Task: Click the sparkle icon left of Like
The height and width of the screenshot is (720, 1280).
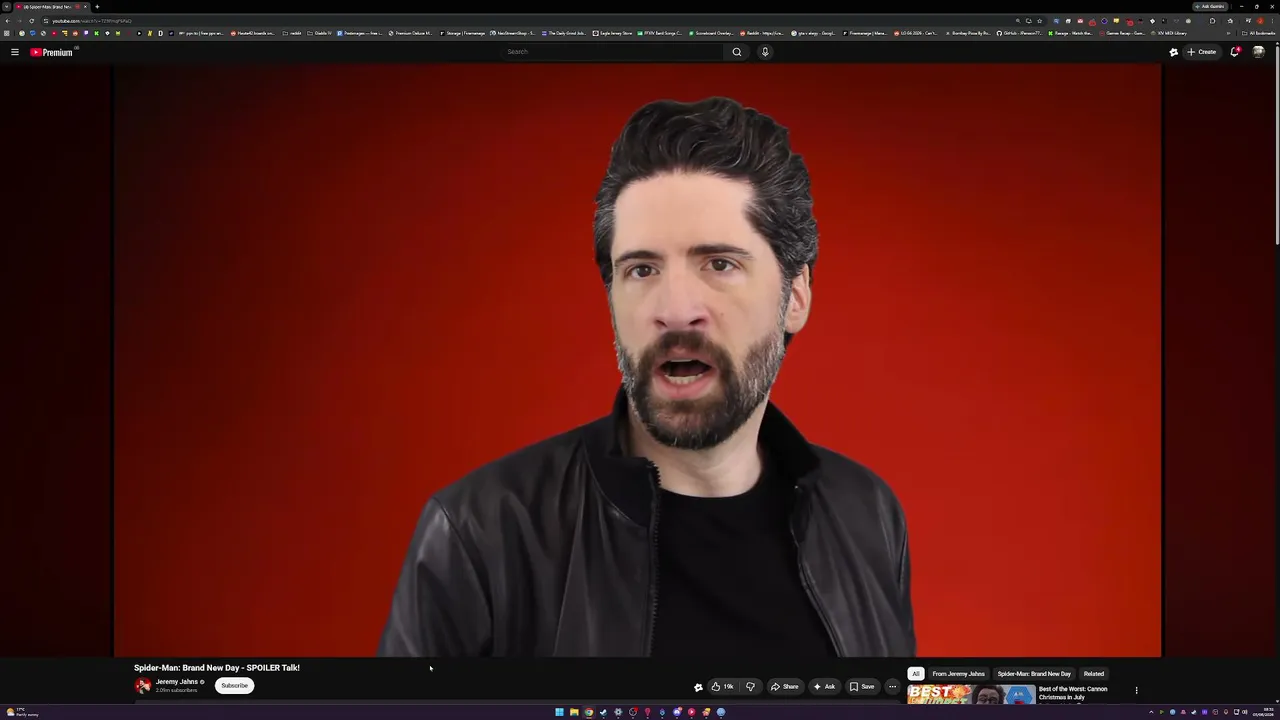Action: 698,687
